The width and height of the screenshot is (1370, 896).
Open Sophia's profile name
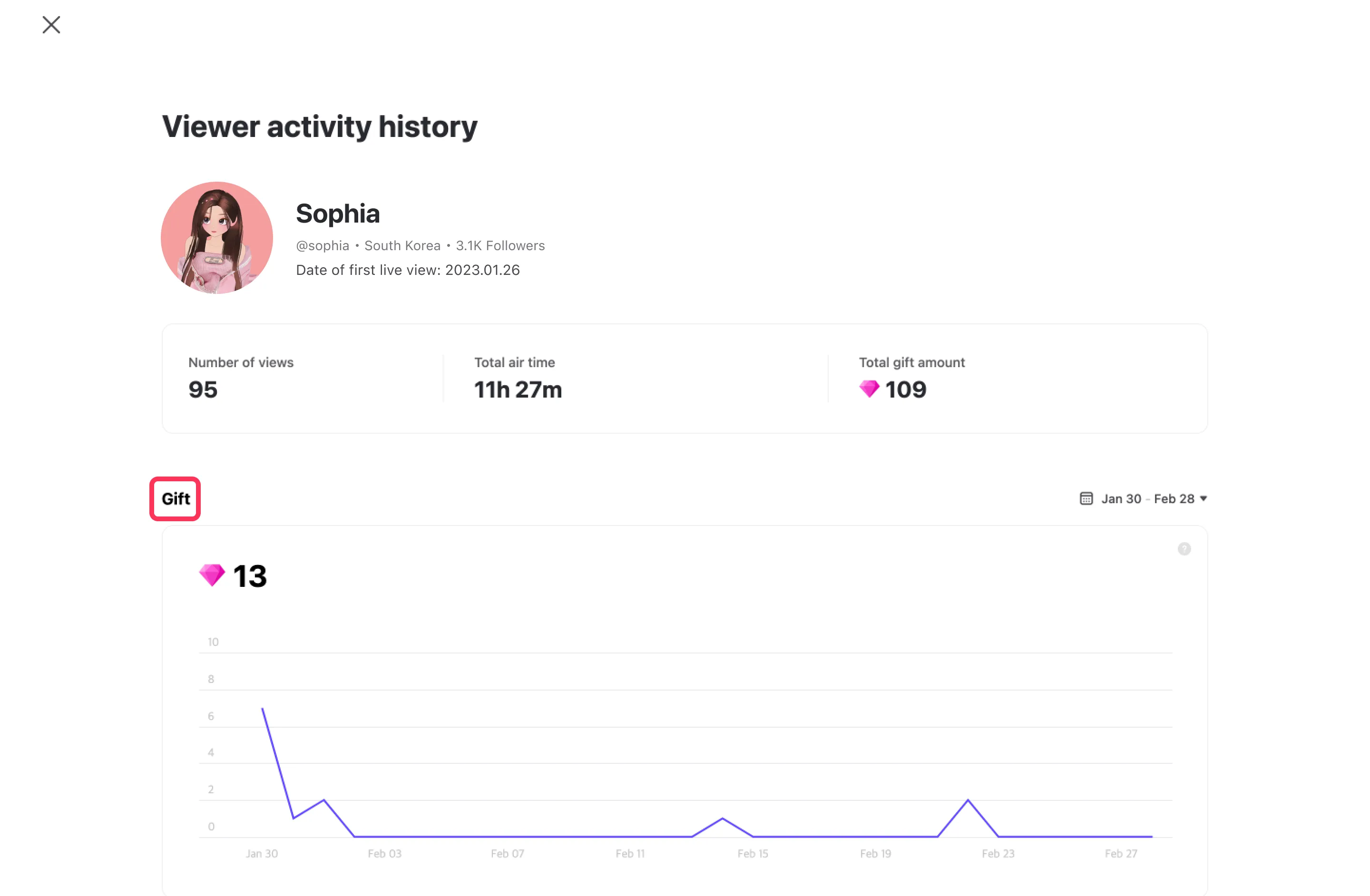pyautogui.click(x=338, y=214)
